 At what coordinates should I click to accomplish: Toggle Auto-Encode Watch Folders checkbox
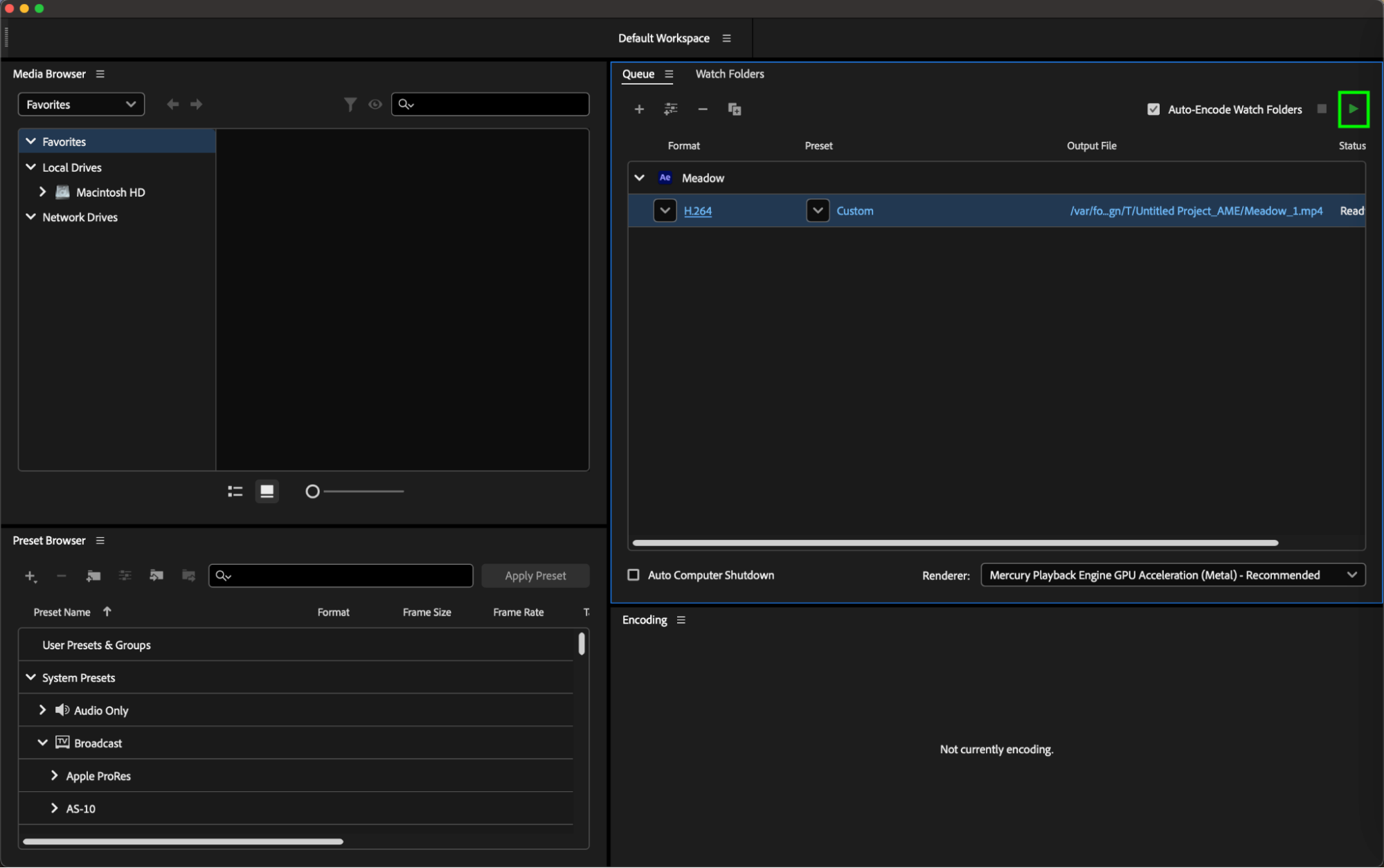pyautogui.click(x=1153, y=109)
